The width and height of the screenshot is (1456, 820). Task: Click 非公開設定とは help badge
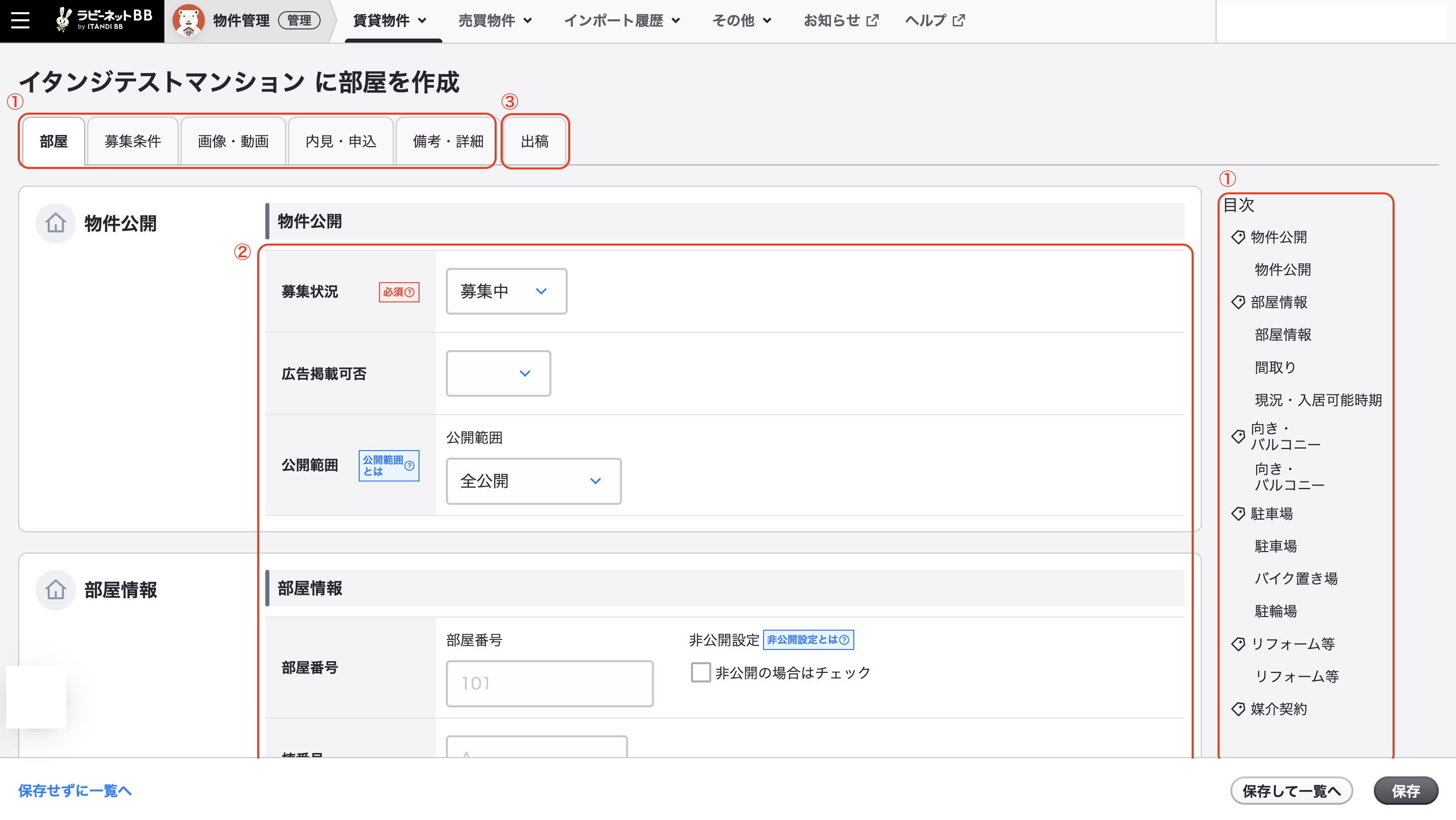(808, 639)
